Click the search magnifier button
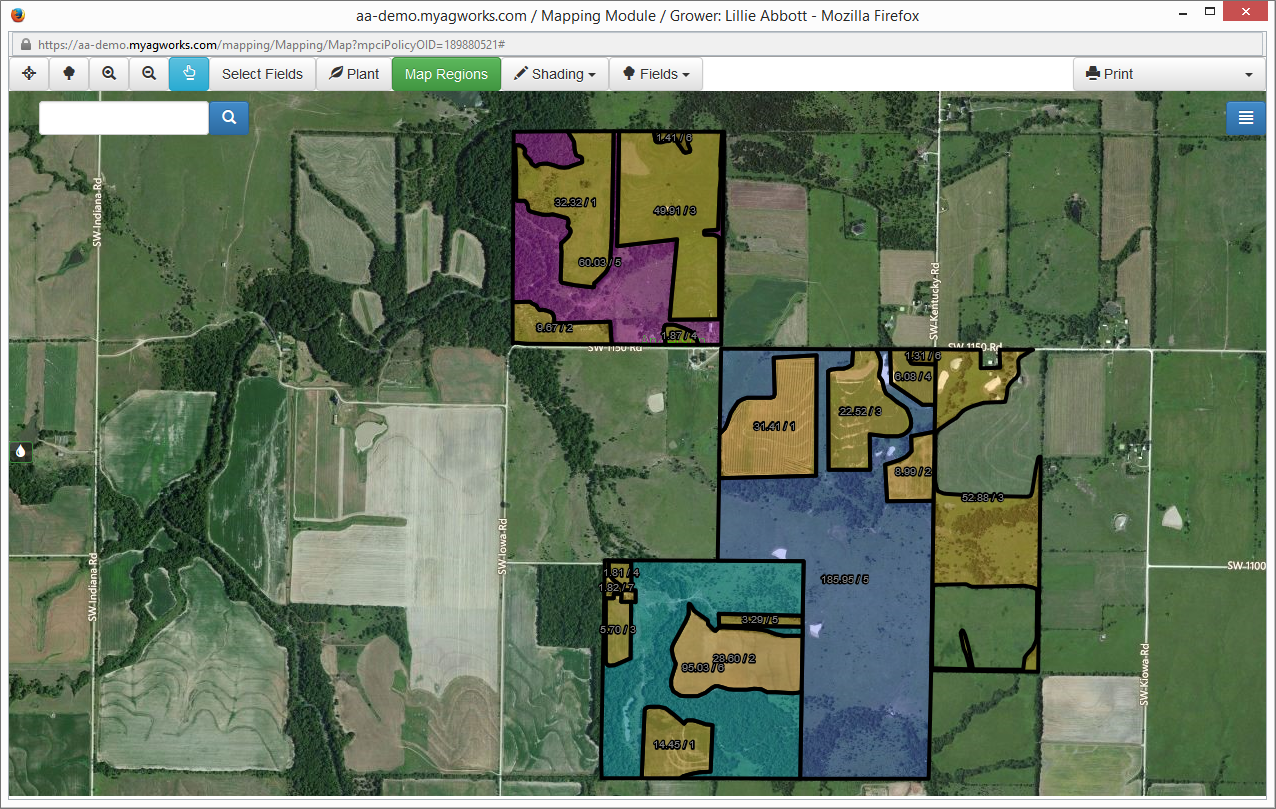This screenshot has height=809, width=1276. coord(228,117)
